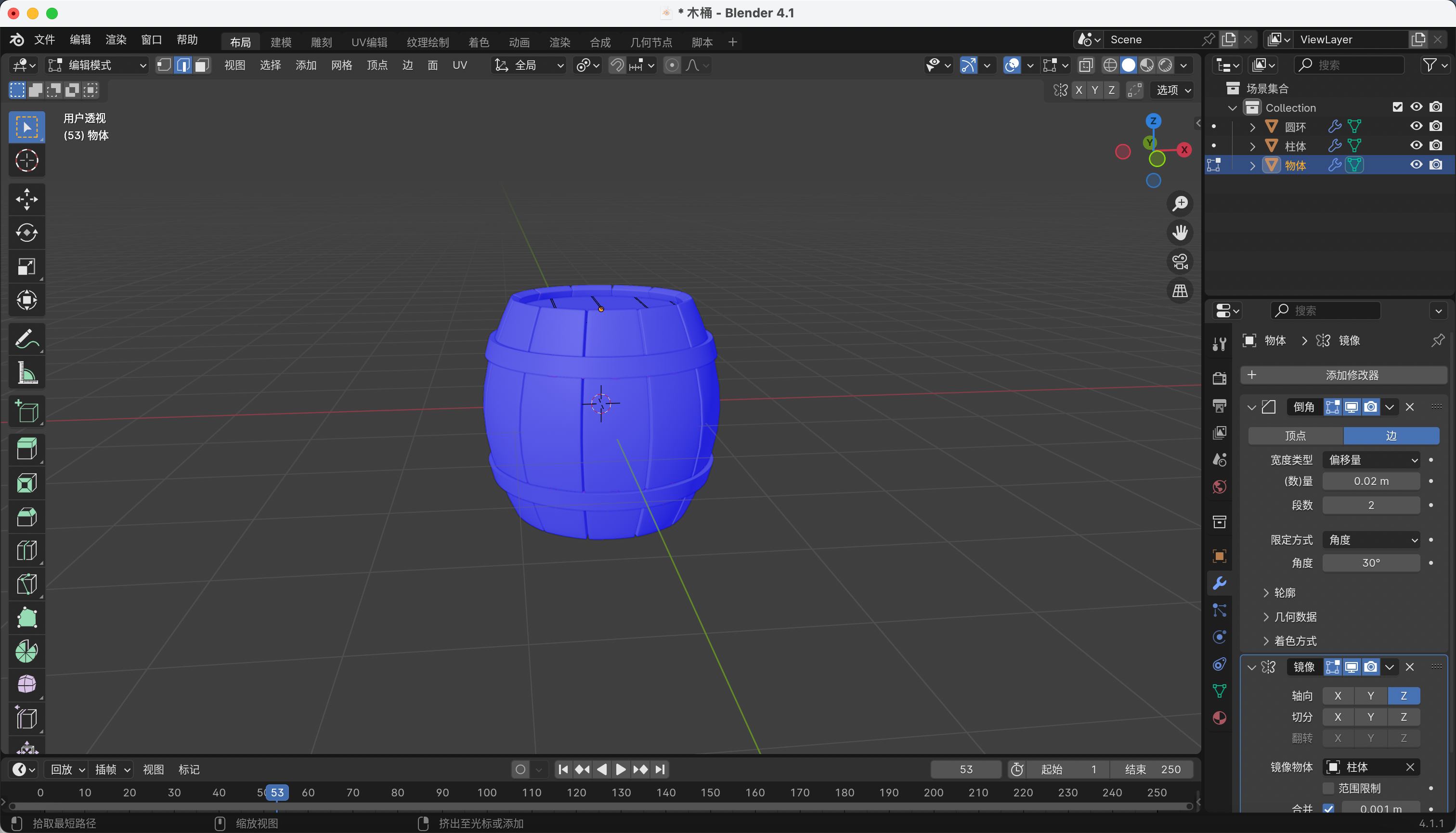This screenshot has width=1456, height=833.
Task: Open the 编辑模式 mode dropdown
Action: (x=97, y=65)
